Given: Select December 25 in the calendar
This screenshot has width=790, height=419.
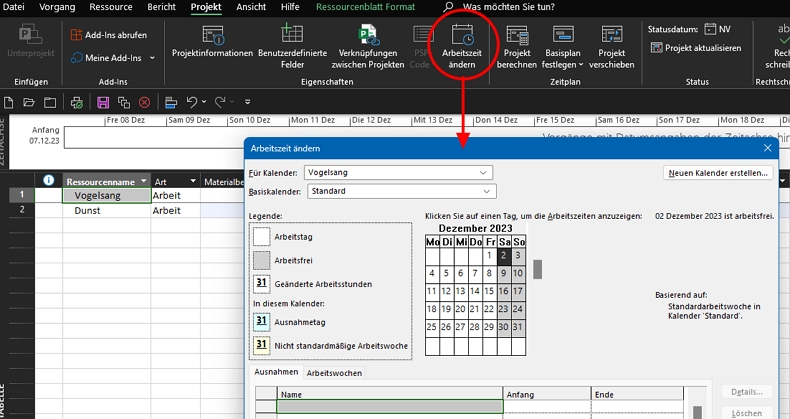Looking at the screenshot, I should pos(432,327).
